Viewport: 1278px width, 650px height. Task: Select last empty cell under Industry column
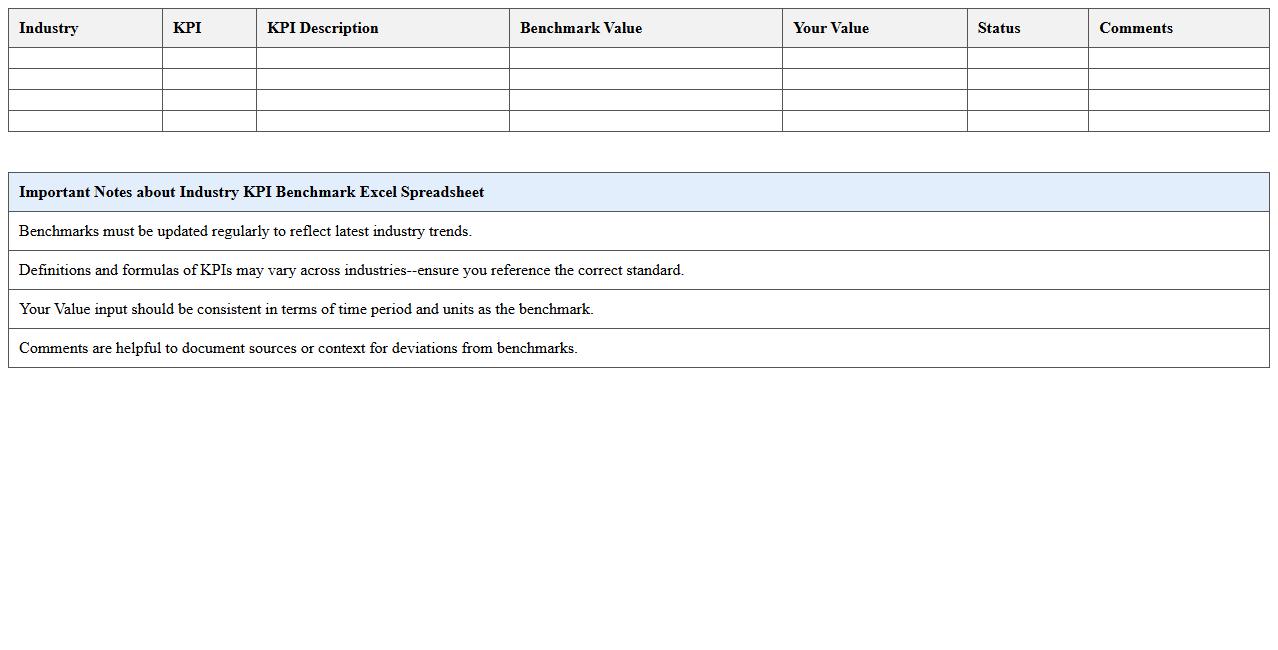[x=85, y=121]
